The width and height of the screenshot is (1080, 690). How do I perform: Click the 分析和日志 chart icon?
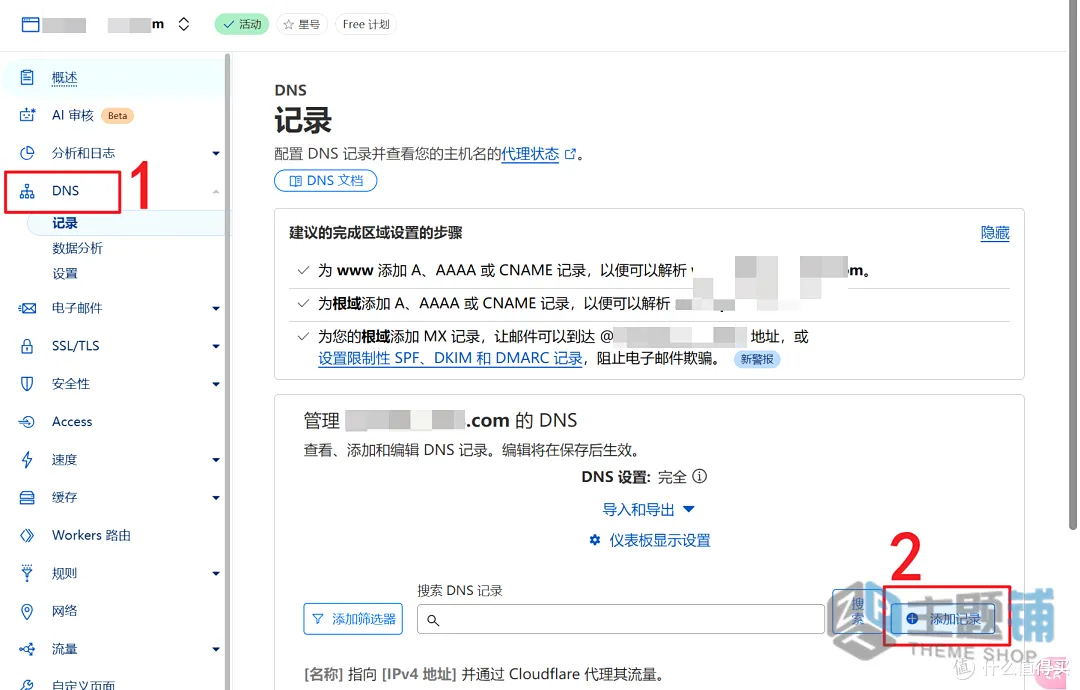[x=27, y=153]
